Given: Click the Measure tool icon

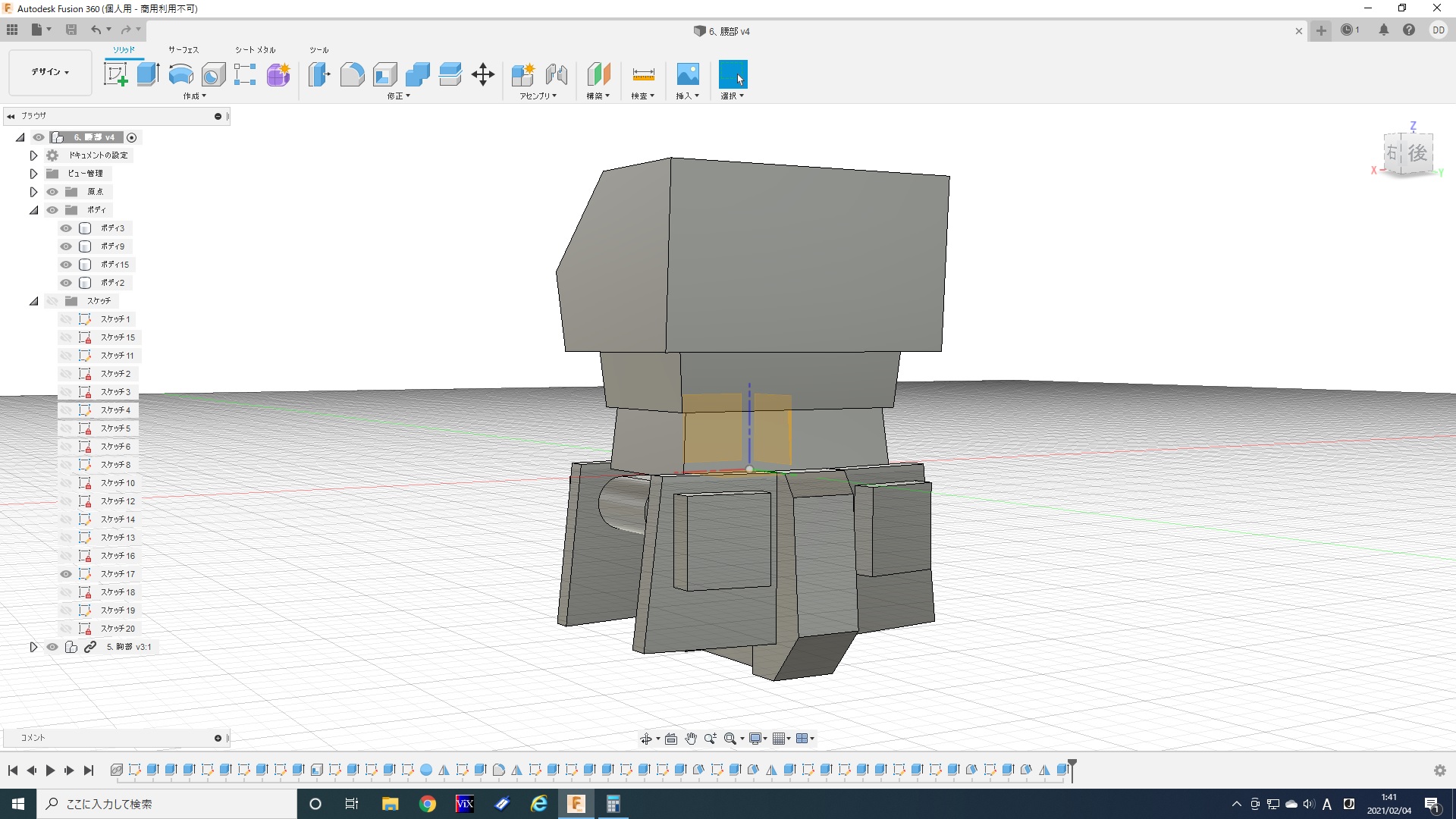Looking at the screenshot, I should [643, 74].
